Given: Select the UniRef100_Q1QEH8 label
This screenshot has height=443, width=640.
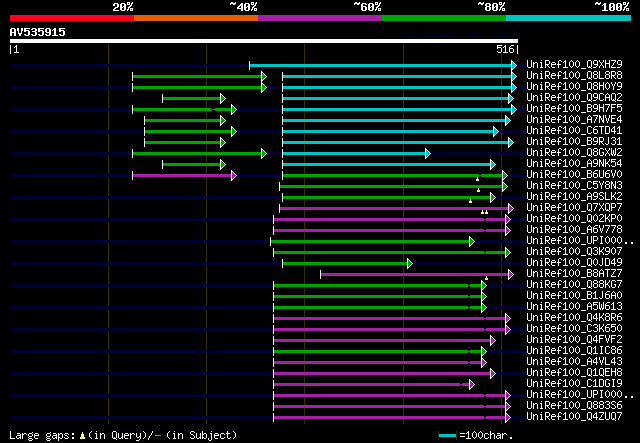Looking at the screenshot, I should point(574,373).
